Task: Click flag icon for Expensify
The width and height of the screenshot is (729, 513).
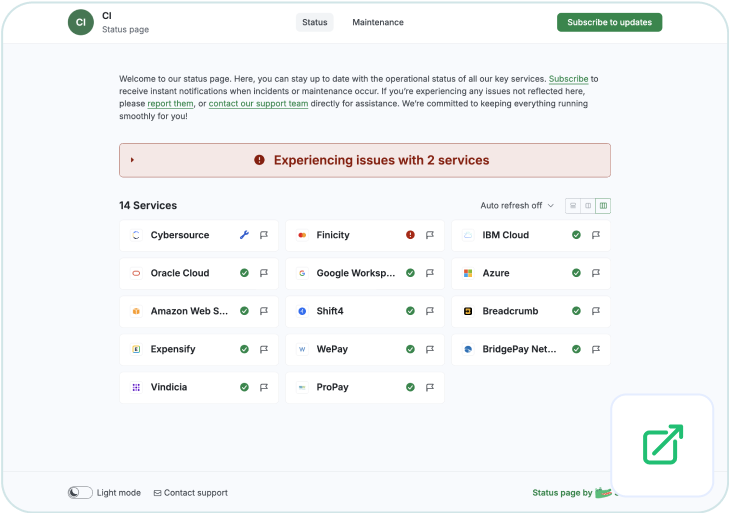Action: pos(264,349)
